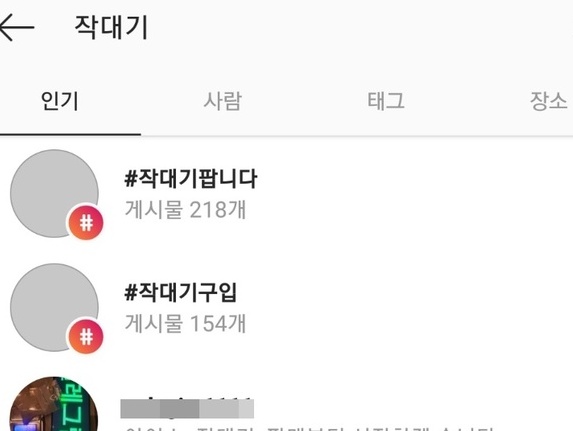Tap the gray avatar beside #작대기구입

tap(54, 307)
